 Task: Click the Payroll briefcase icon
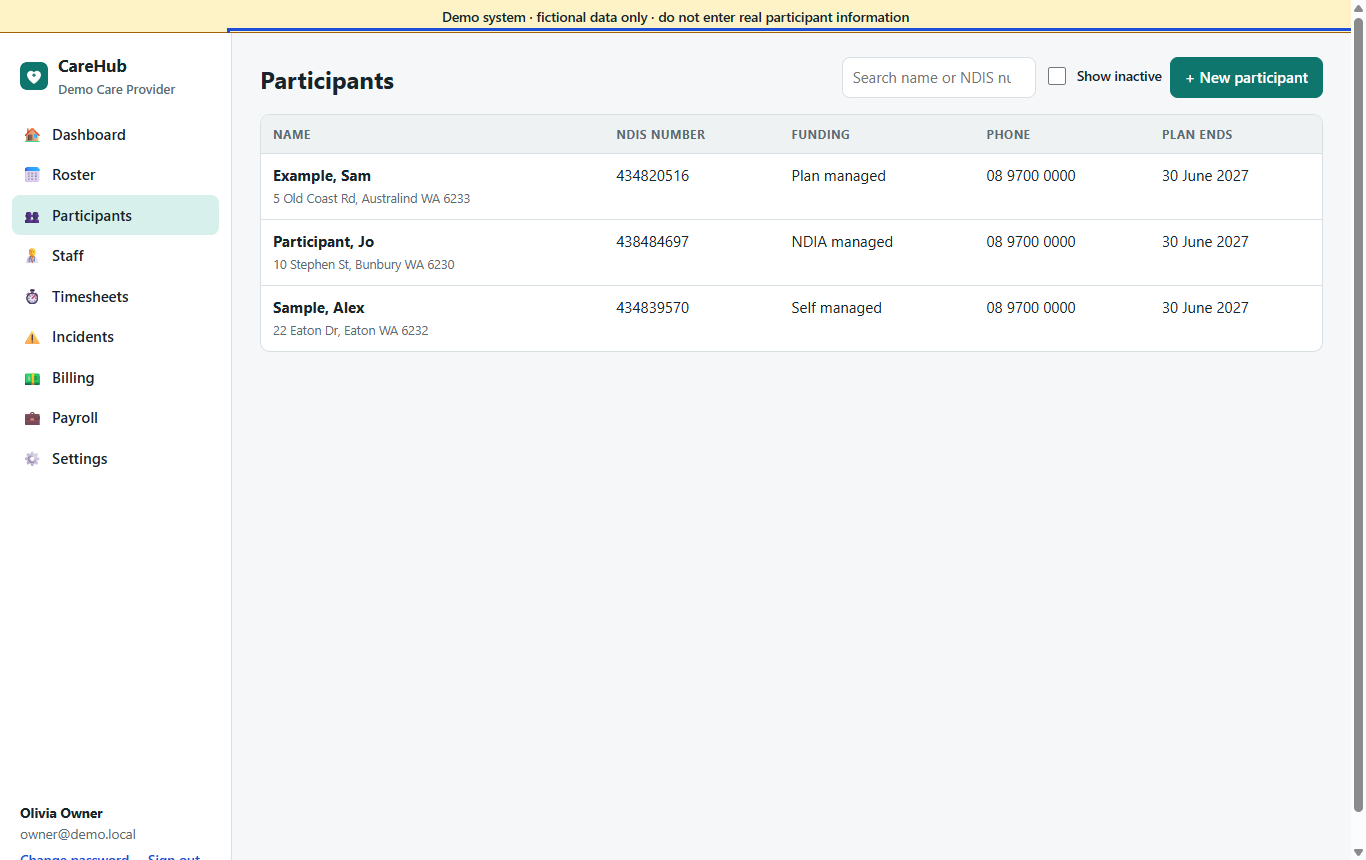(32, 418)
